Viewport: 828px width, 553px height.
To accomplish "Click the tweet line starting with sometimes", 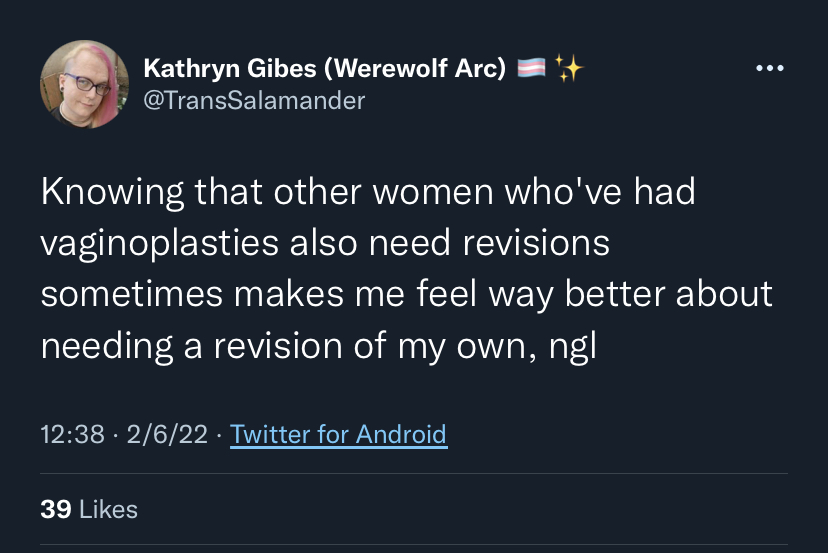I will click(407, 294).
